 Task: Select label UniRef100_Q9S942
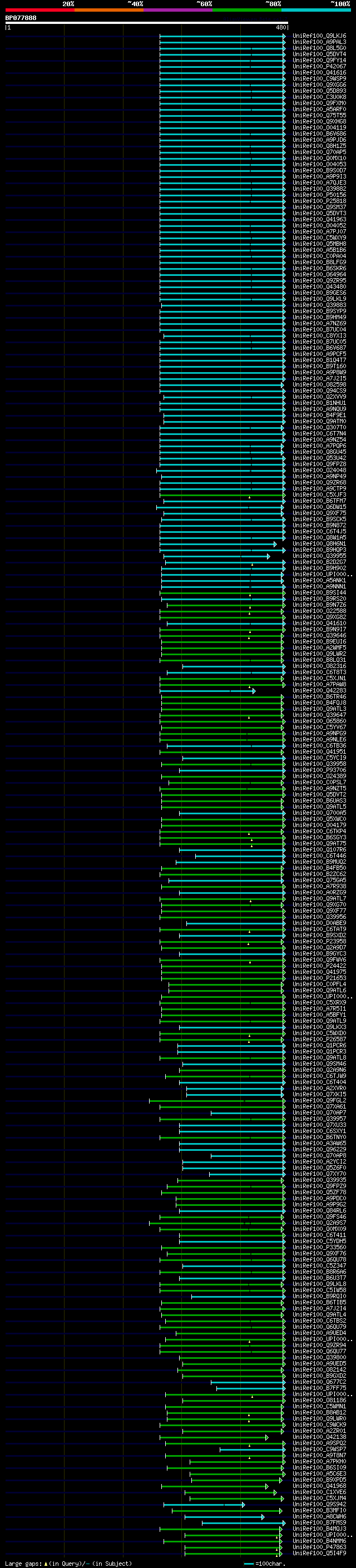[319, 1504]
